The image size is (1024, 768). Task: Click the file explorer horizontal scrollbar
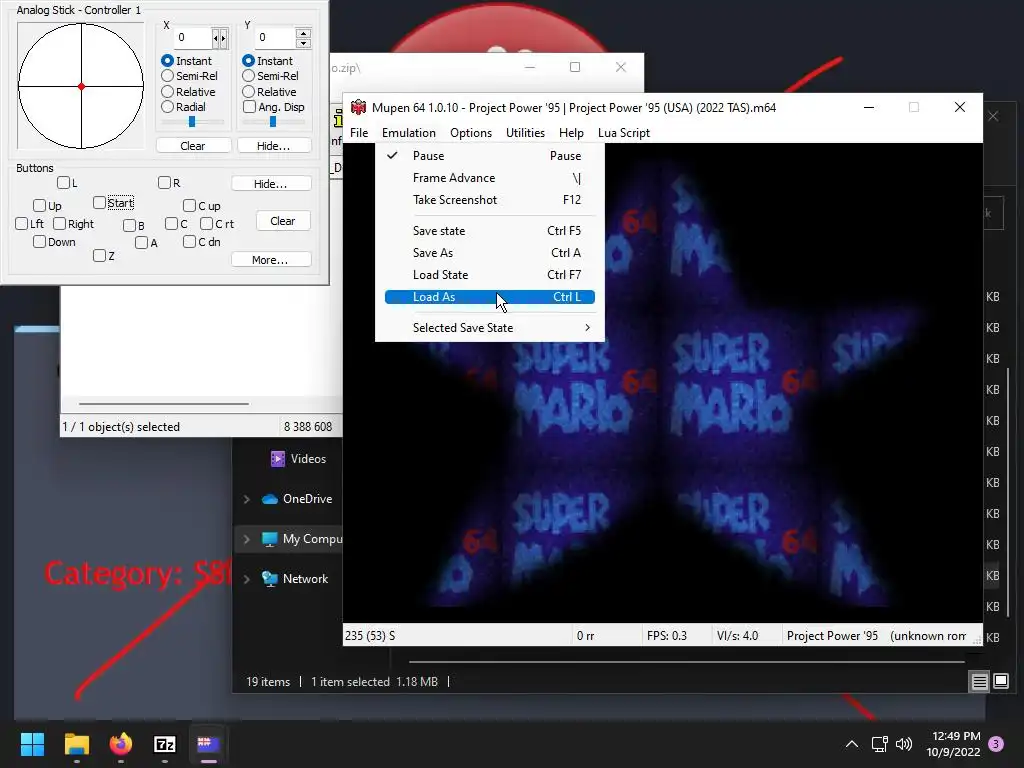(x=686, y=662)
